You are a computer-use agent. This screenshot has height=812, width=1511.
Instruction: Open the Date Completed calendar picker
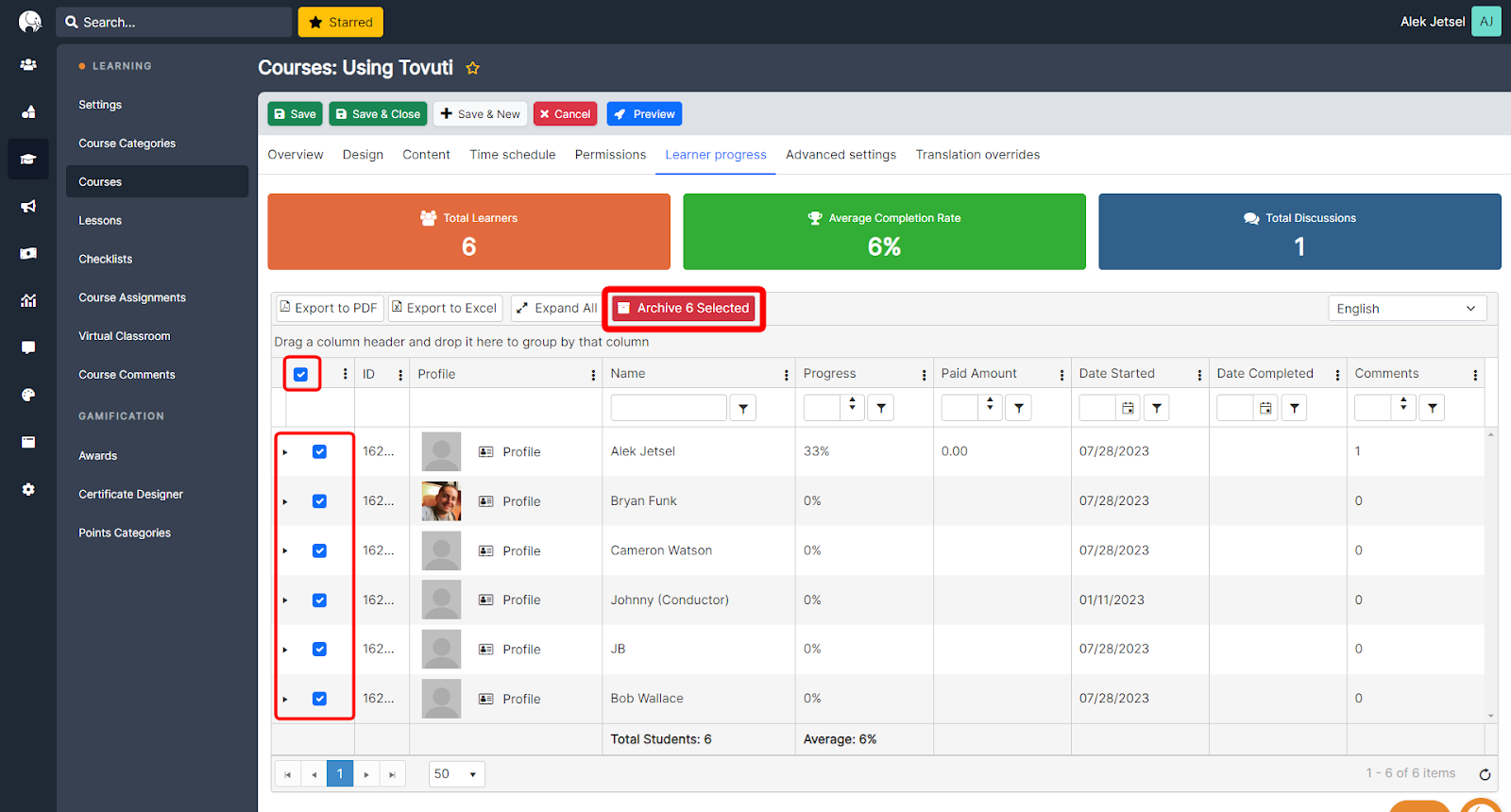click(1265, 408)
